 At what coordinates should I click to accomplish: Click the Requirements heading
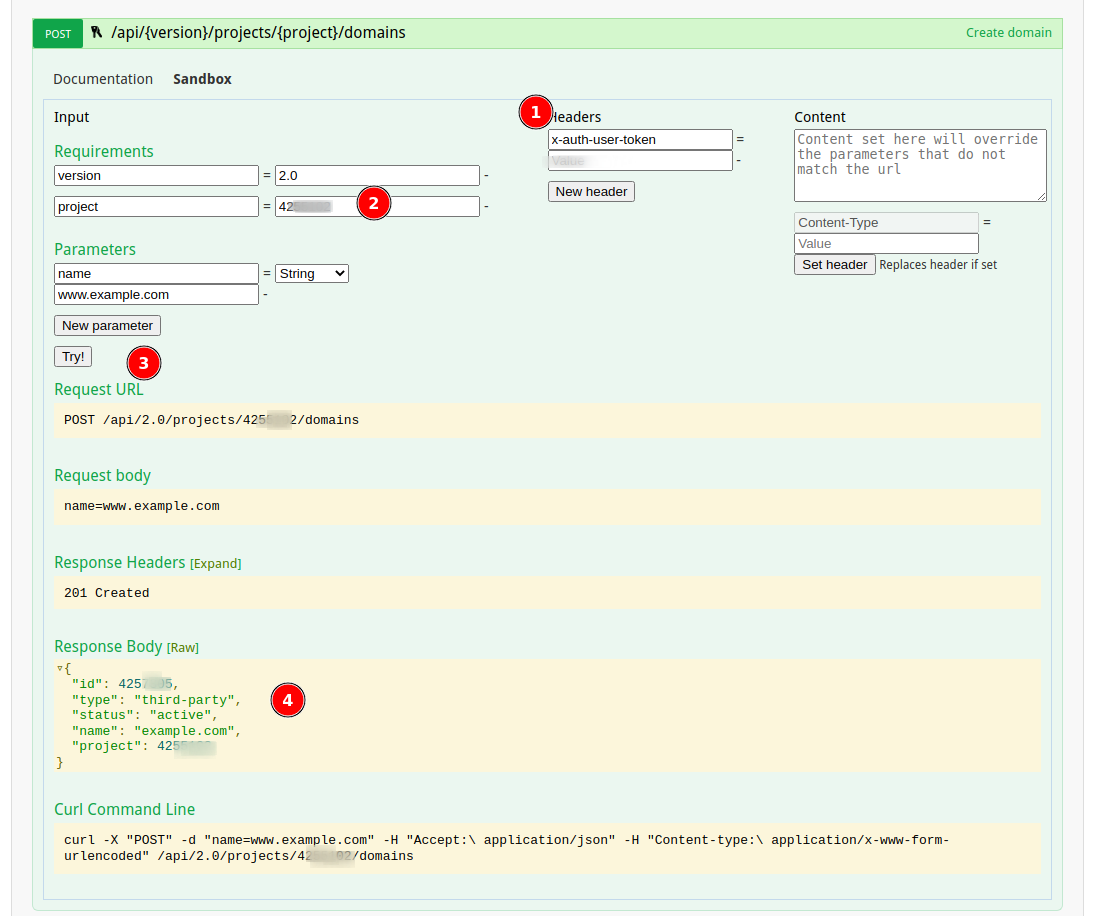tap(104, 151)
